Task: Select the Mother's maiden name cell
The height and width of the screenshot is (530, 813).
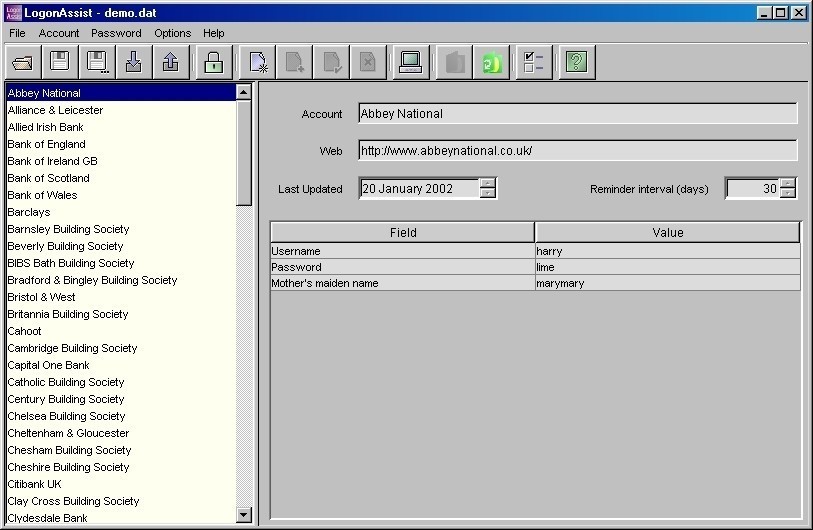Action: click(x=402, y=283)
